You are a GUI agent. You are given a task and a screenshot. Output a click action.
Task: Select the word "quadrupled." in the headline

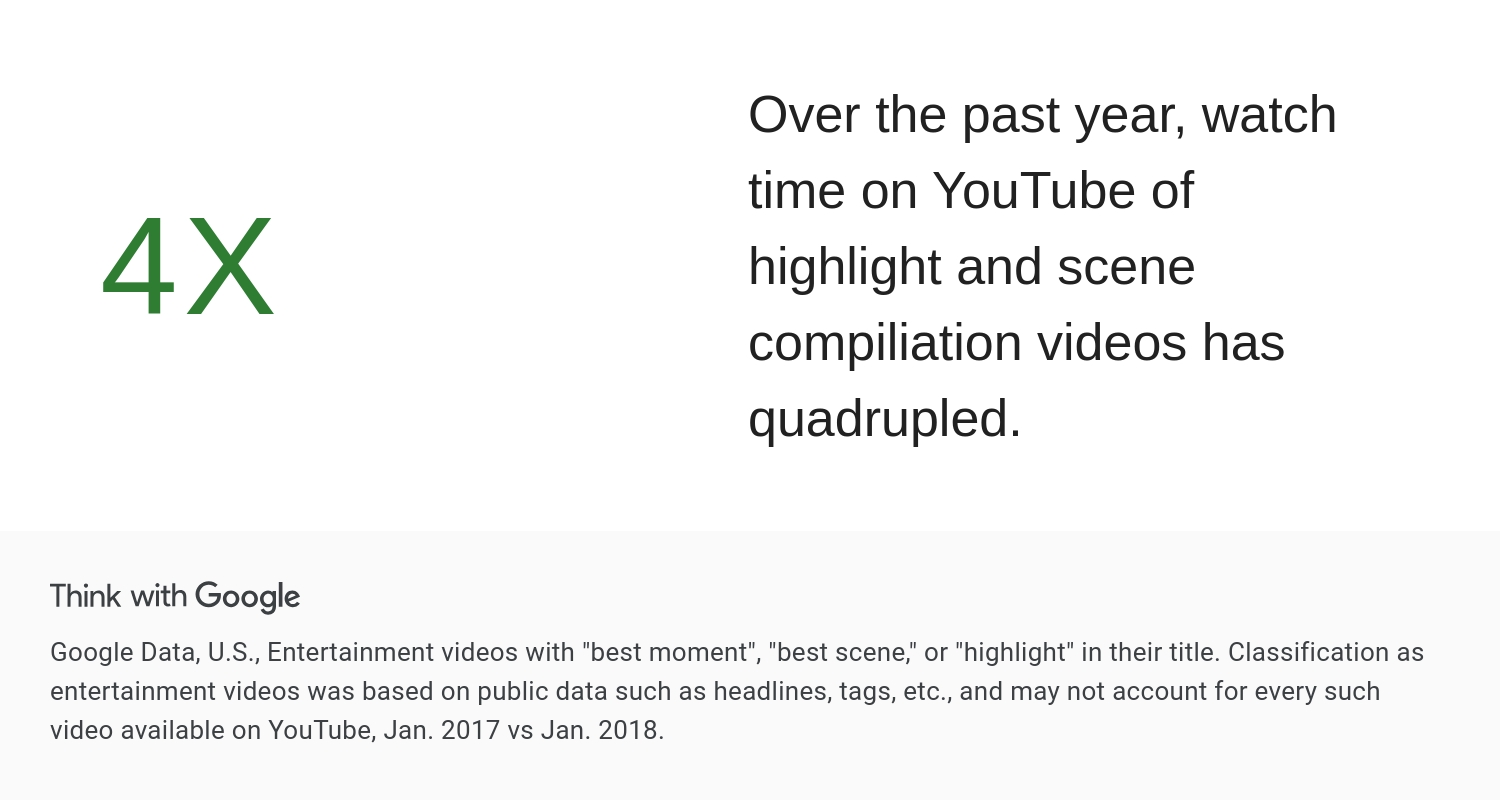(885, 418)
